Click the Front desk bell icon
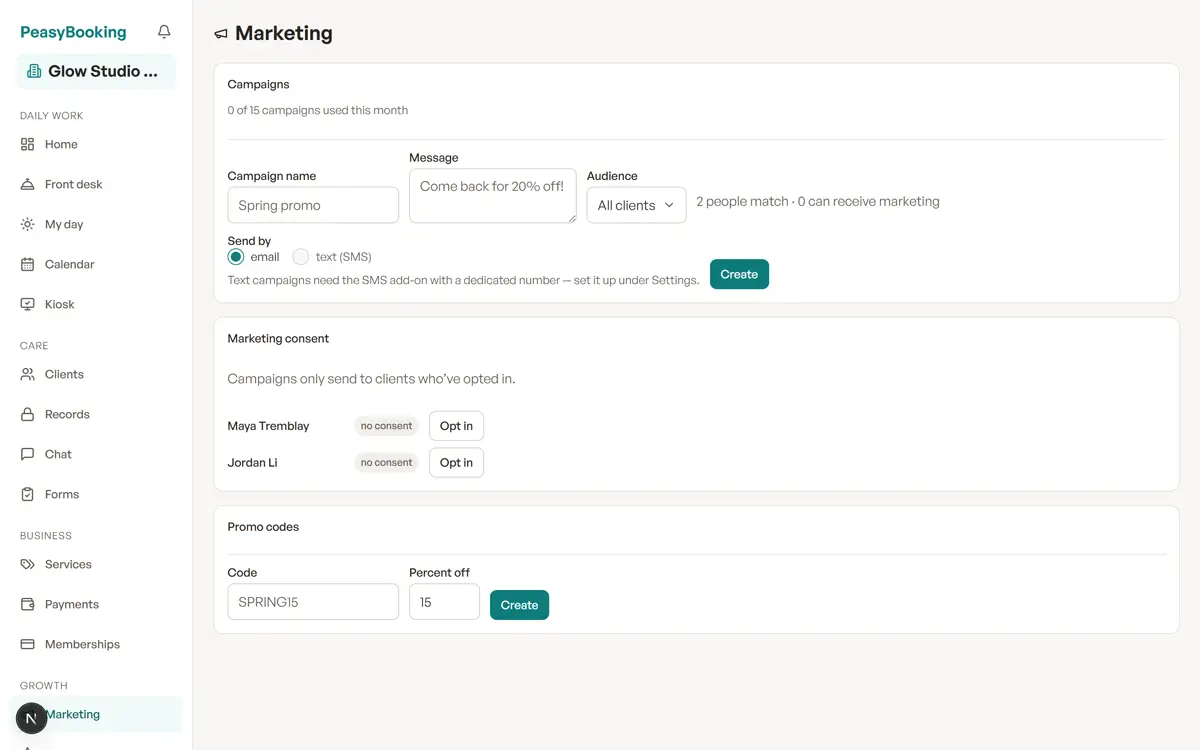Screen dimensions: 1200x750 [28, 184]
